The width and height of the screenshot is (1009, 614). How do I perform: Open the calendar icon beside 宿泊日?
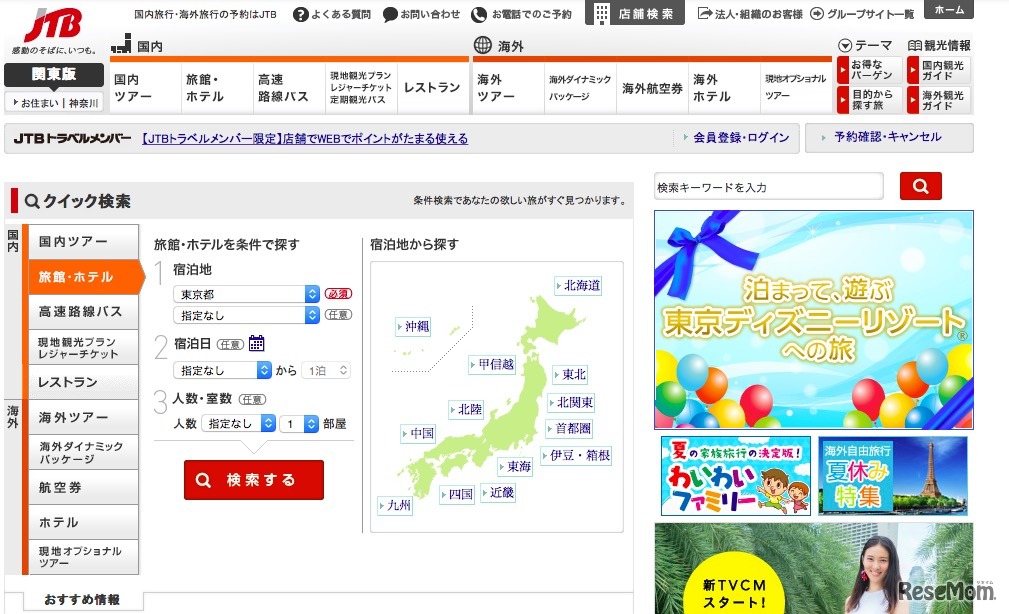pos(256,343)
